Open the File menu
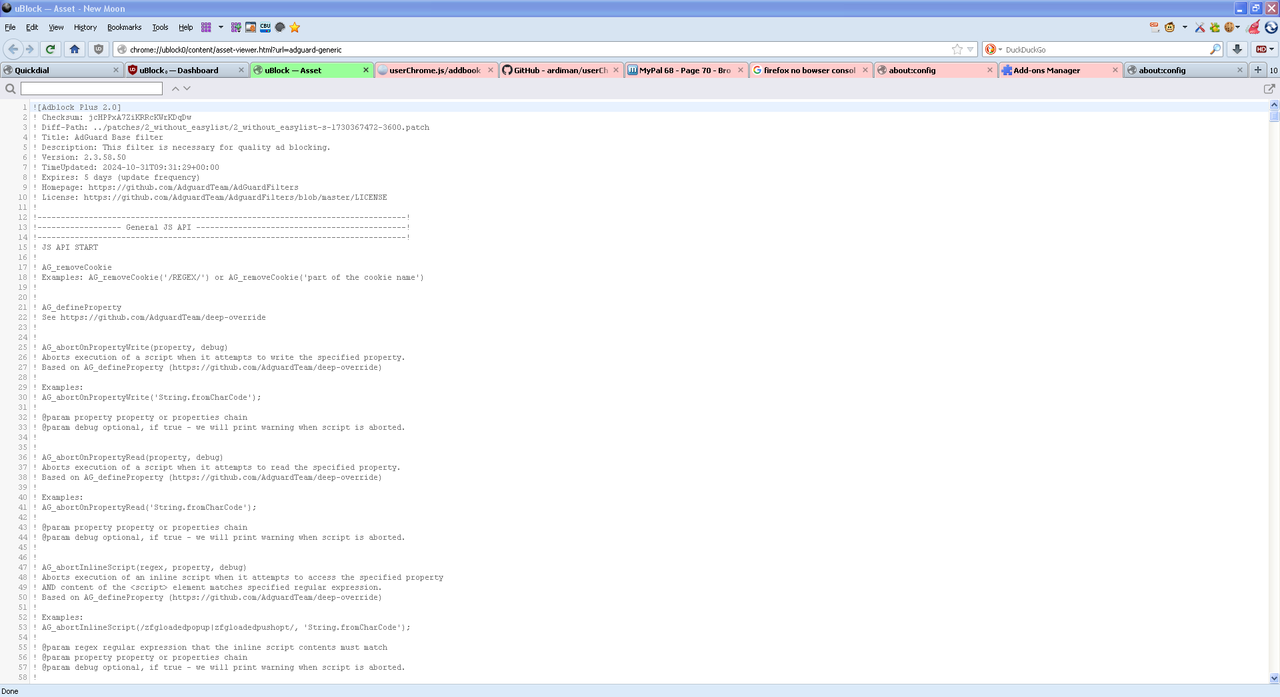 point(10,27)
